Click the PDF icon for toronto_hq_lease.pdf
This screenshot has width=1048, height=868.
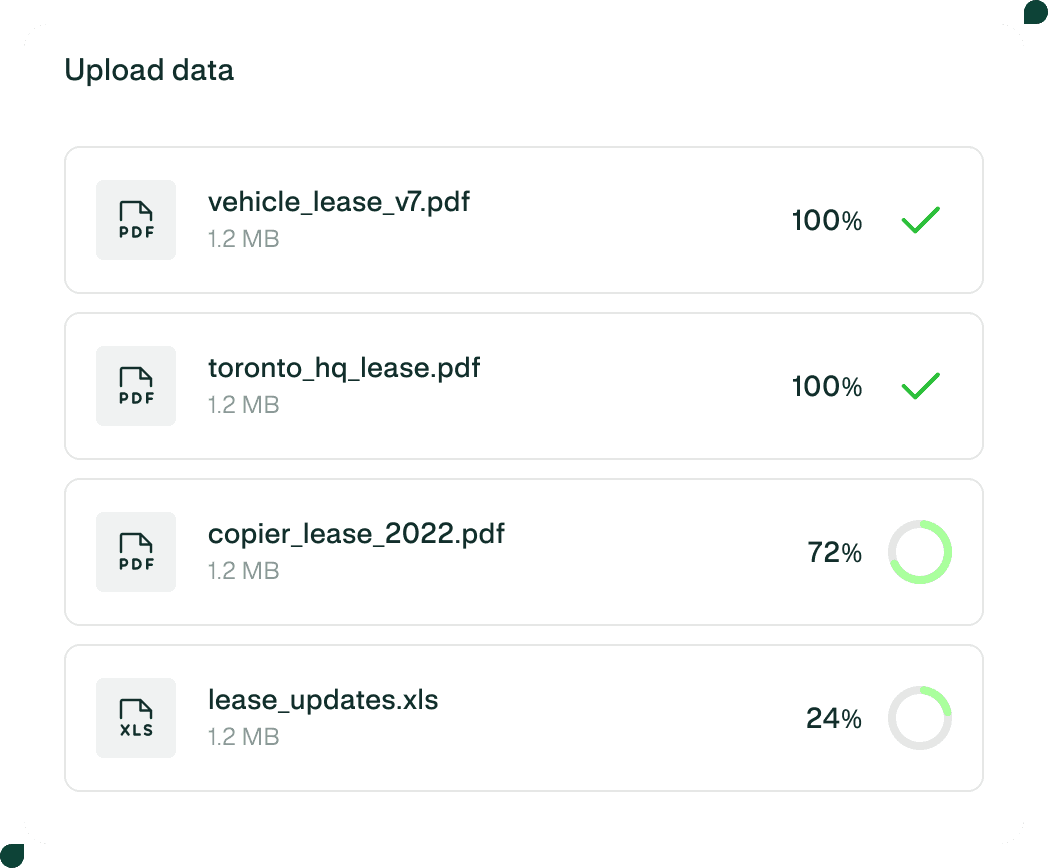click(136, 386)
